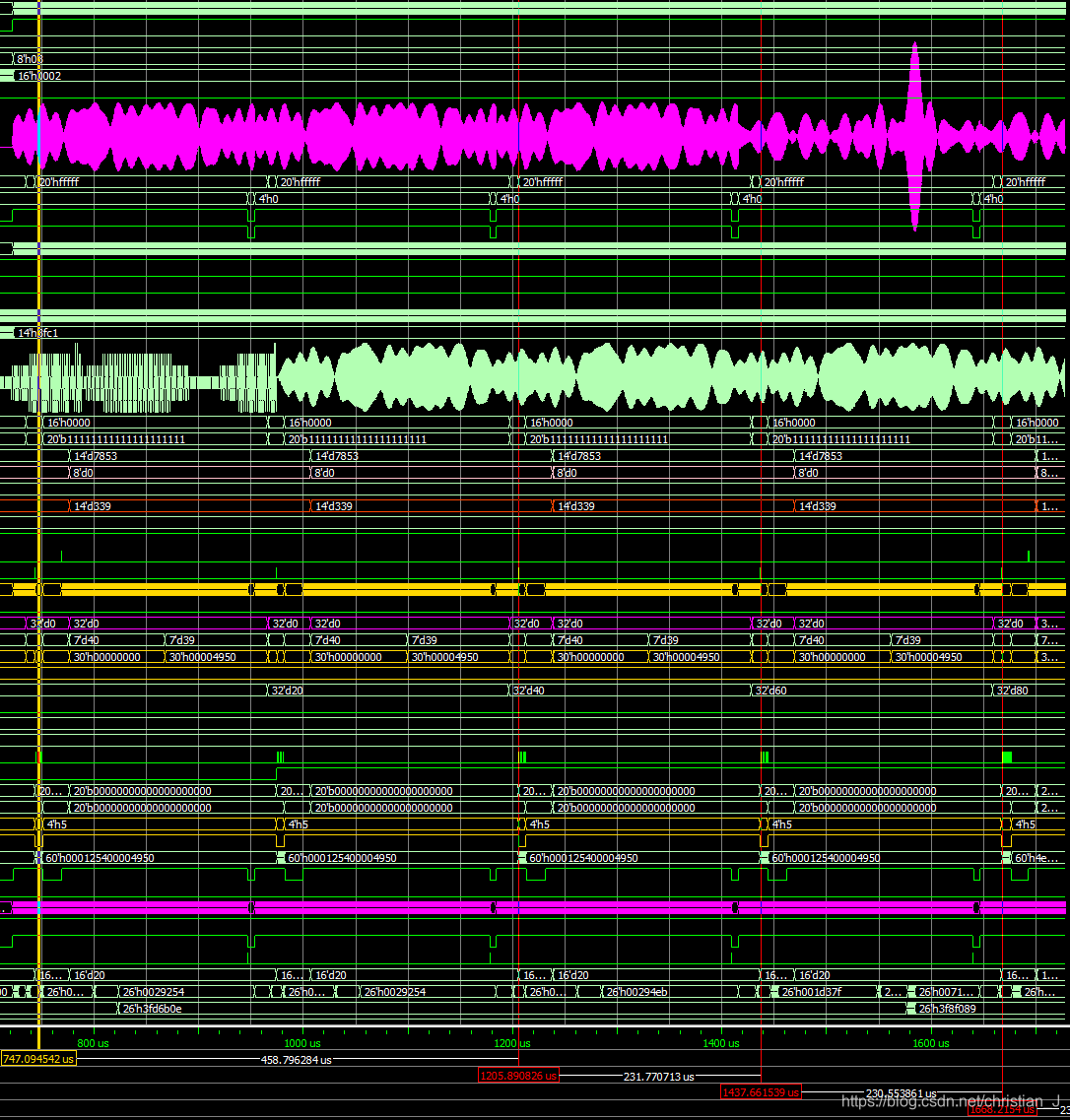Select the bus value 16'h0002

(39, 76)
